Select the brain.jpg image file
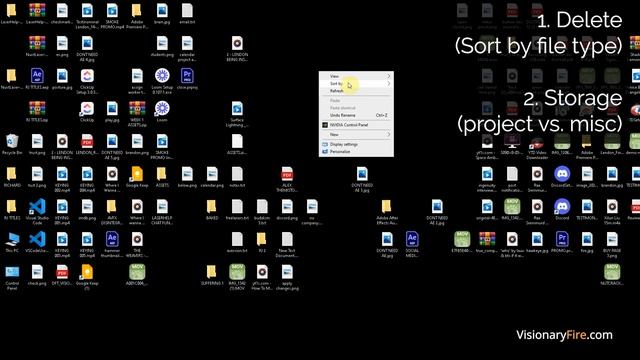 point(162,14)
